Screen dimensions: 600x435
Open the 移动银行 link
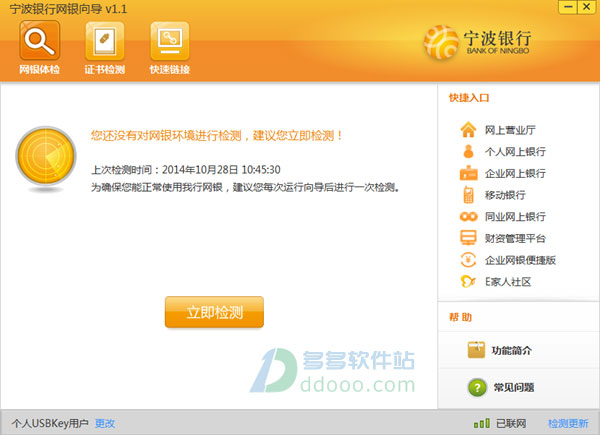(505, 195)
